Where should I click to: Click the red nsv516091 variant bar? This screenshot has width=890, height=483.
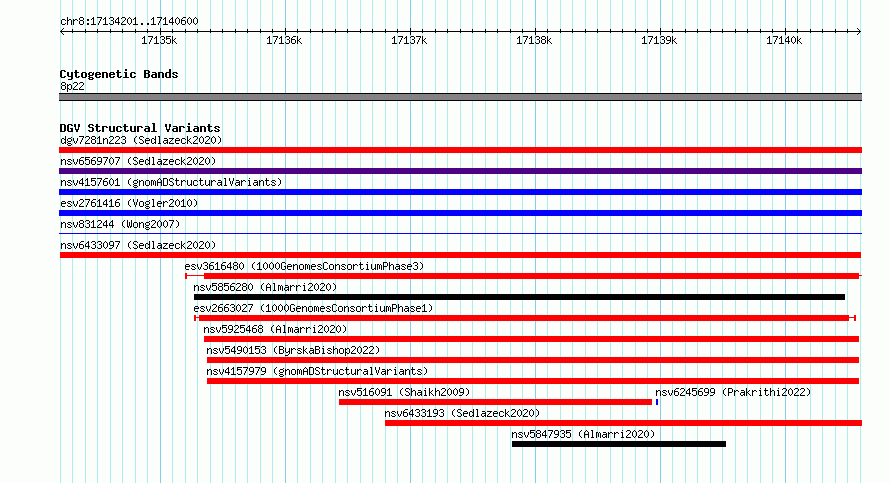click(x=496, y=402)
